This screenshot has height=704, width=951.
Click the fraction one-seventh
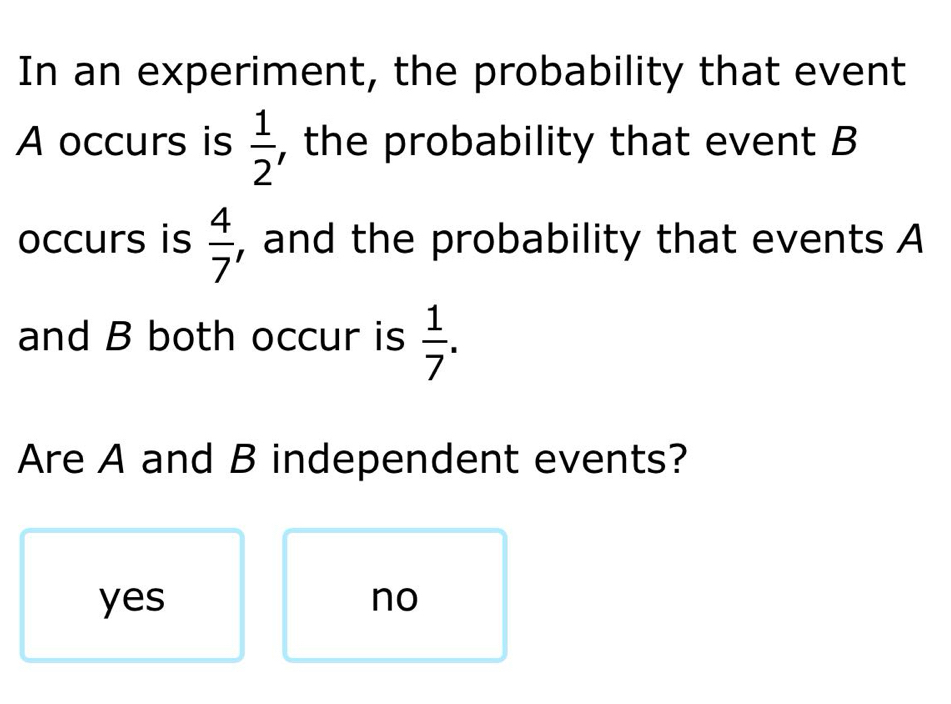433,343
